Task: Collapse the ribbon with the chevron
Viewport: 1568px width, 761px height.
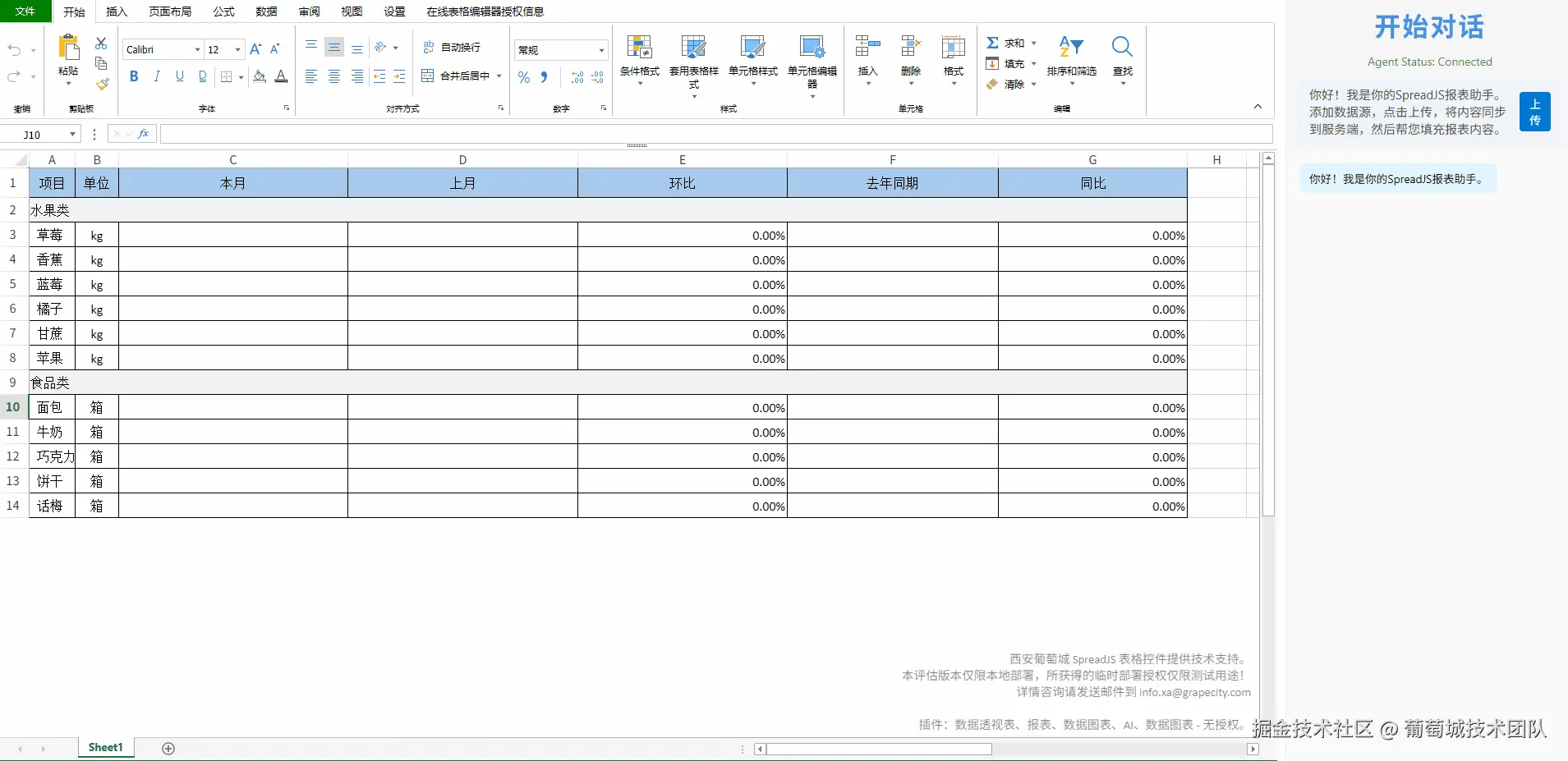Action: coord(1258,107)
